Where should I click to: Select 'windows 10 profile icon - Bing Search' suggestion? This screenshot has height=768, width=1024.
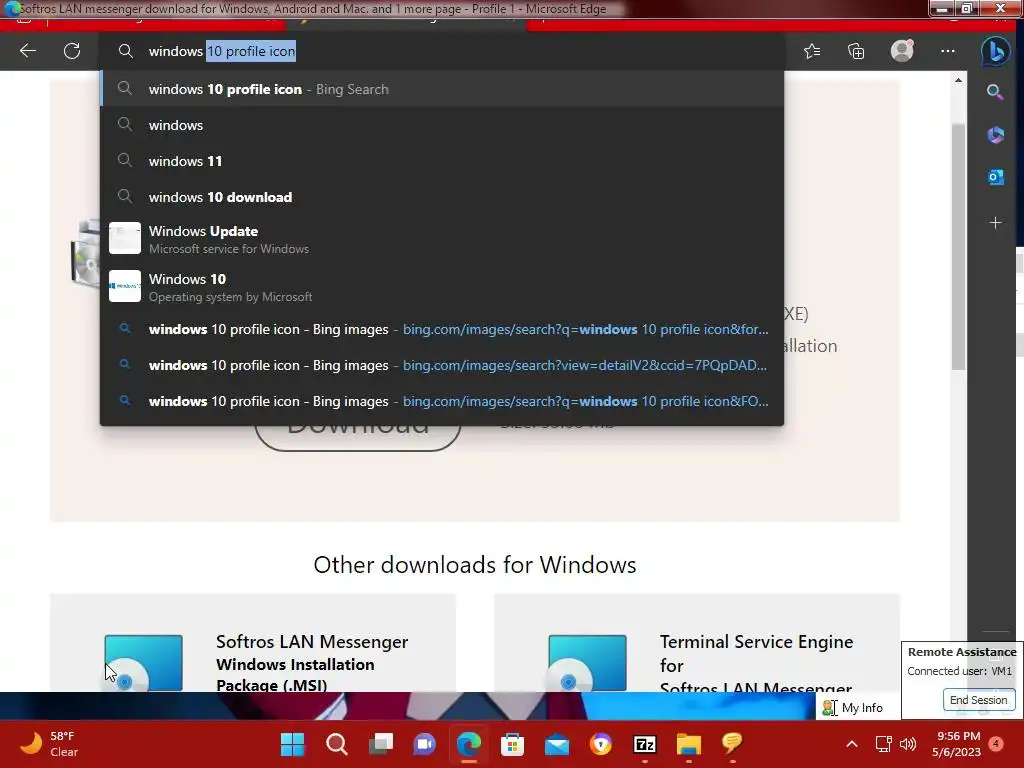point(442,89)
